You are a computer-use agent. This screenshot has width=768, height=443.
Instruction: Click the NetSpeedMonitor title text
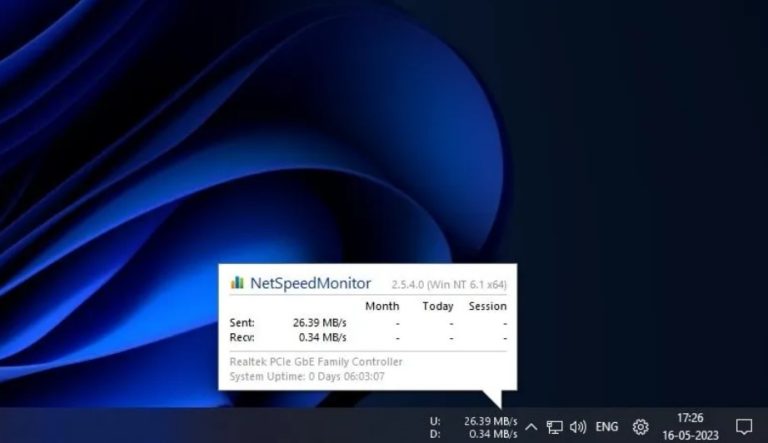(310, 283)
